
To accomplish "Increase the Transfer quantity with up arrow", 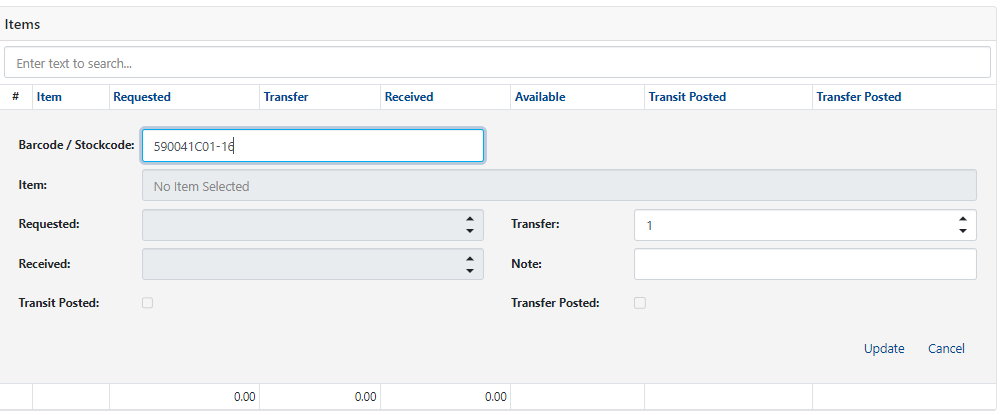I will pyautogui.click(x=962, y=219).
